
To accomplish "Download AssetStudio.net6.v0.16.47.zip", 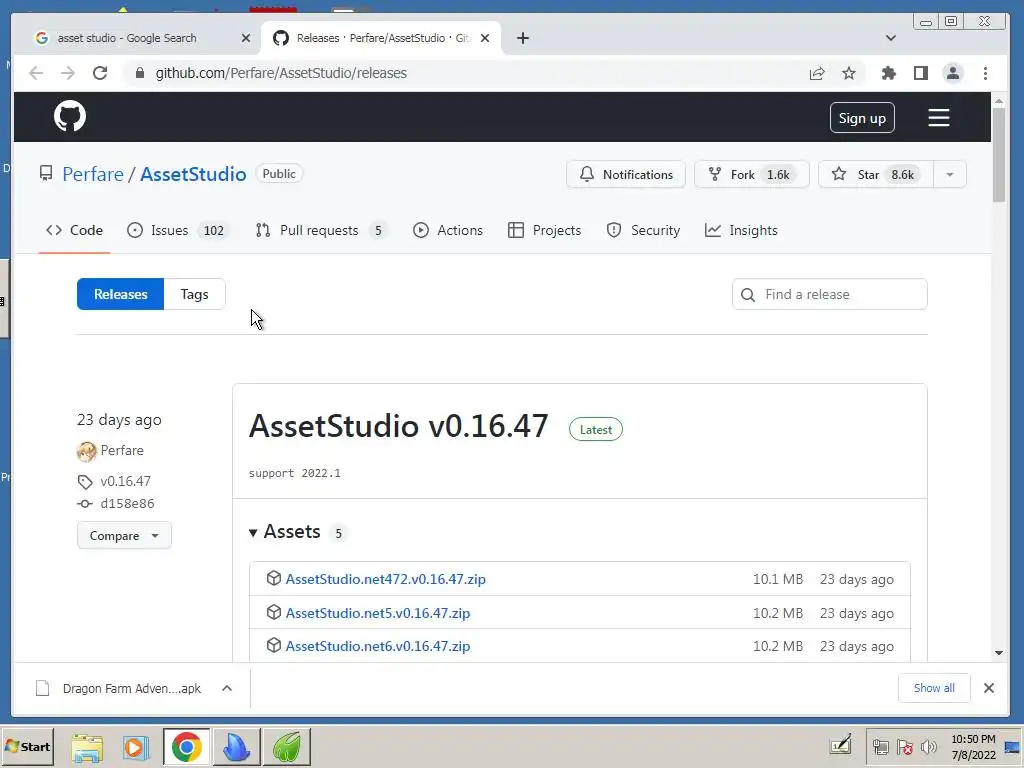I will [x=377, y=646].
